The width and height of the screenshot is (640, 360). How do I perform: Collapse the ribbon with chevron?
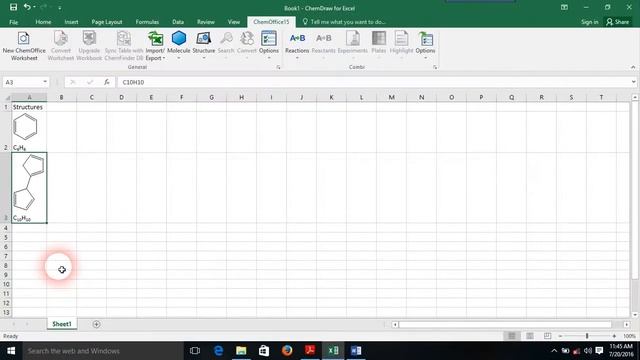(633, 67)
